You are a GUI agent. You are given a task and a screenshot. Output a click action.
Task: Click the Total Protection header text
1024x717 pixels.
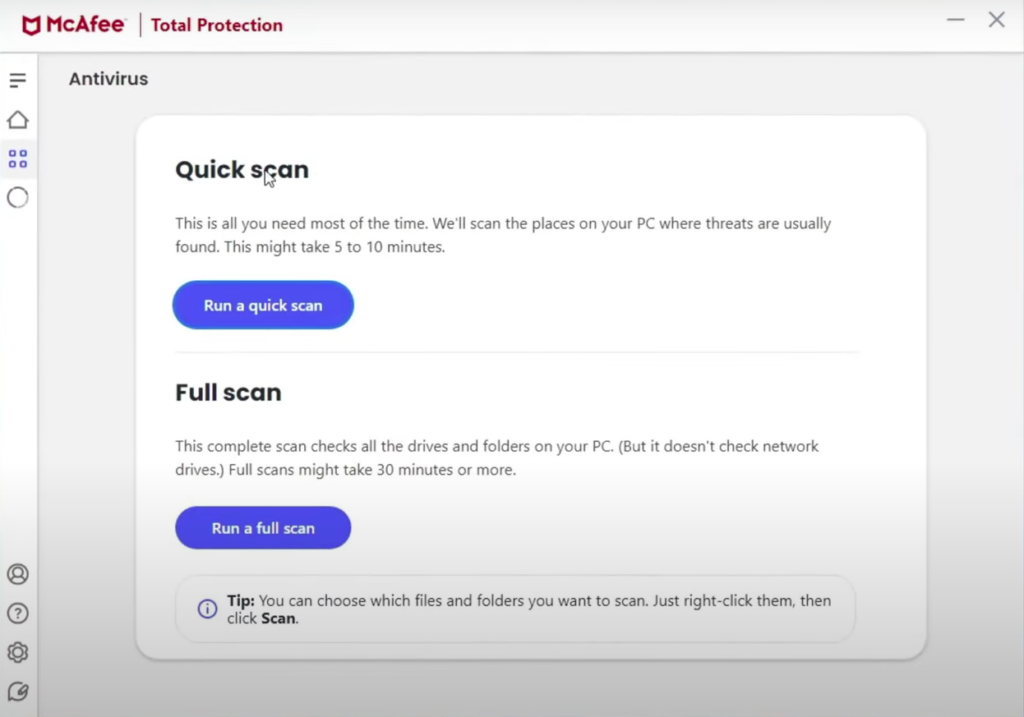[216, 25]
